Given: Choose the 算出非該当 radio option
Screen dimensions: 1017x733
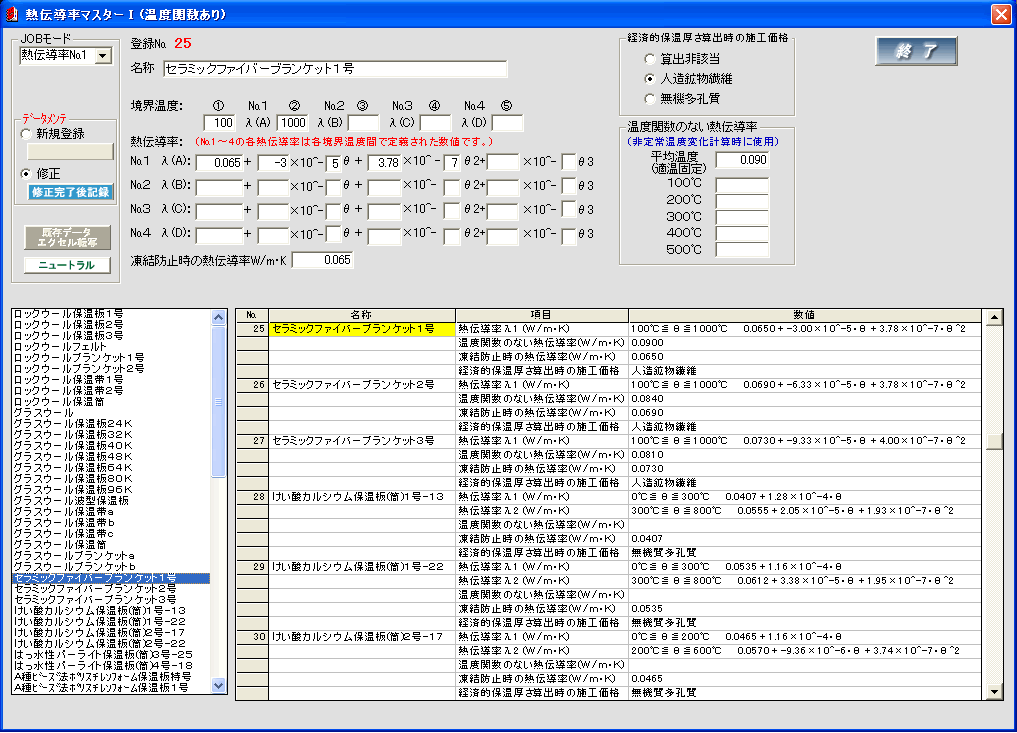Looking at the screenshot, I should pos(651,59).
